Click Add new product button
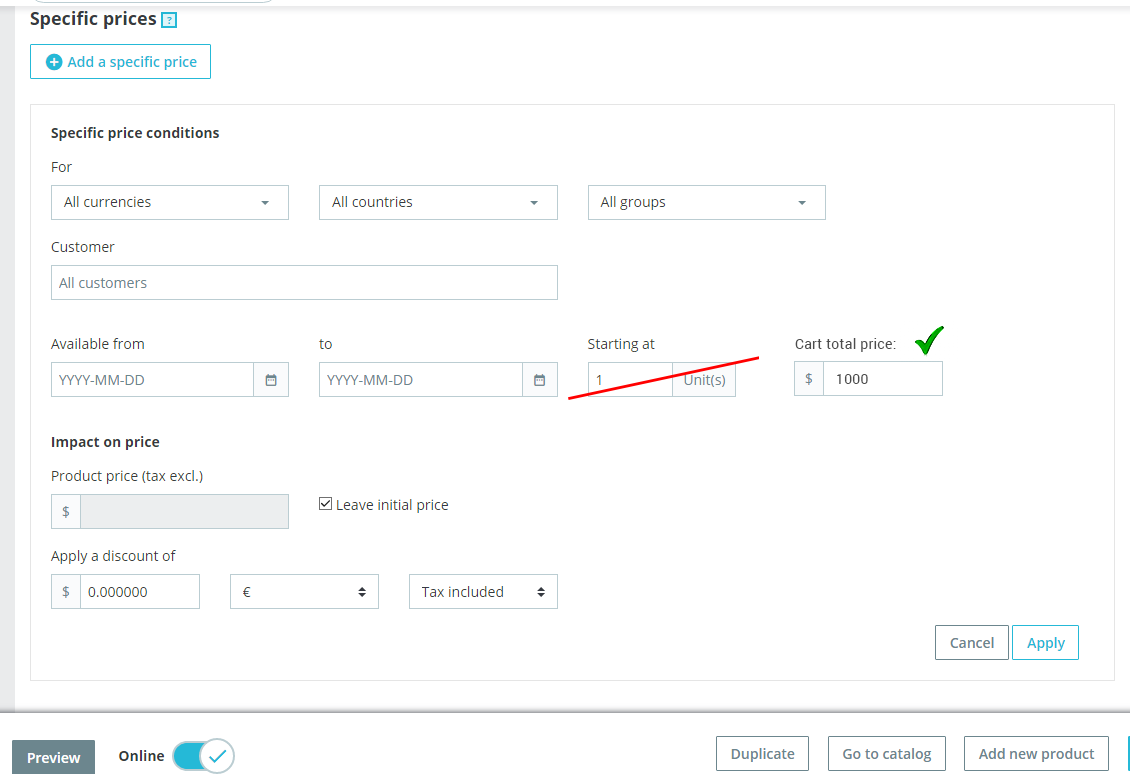1130x774 pixels. 1036,754
